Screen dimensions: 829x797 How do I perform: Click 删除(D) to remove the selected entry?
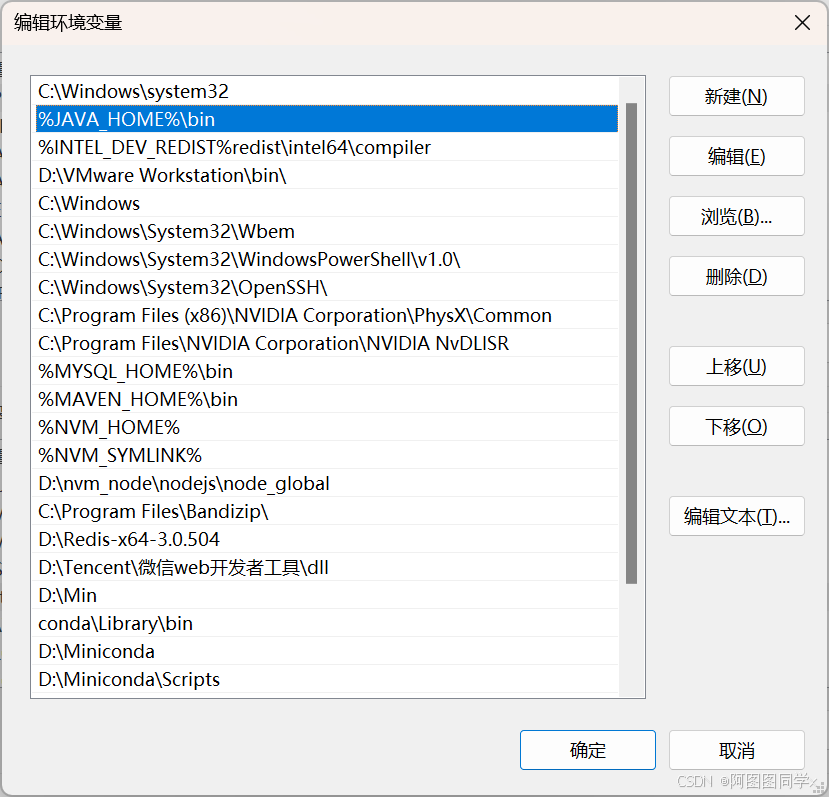coord(736,276)
